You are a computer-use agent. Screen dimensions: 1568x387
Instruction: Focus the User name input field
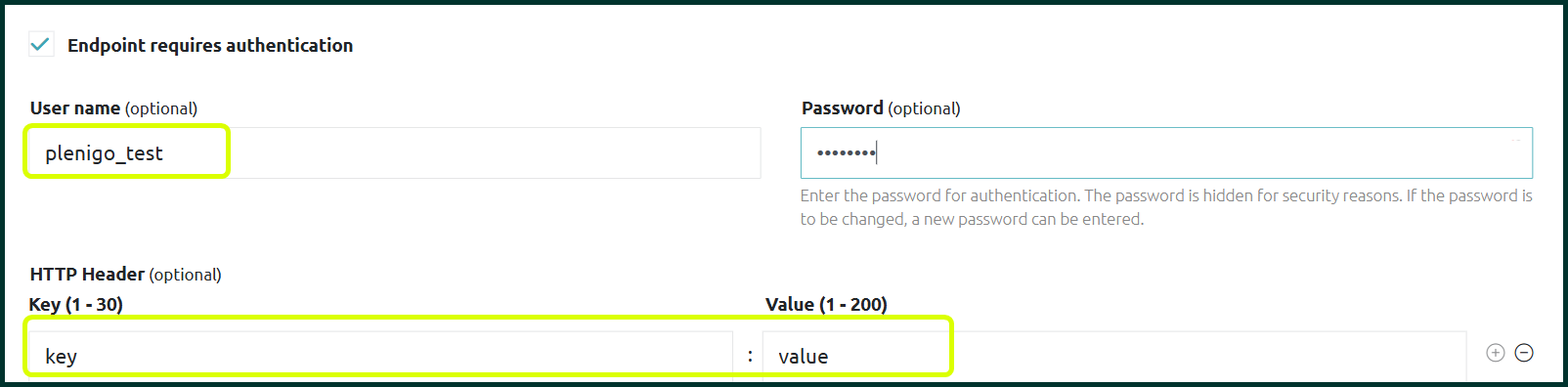point(395,152)
